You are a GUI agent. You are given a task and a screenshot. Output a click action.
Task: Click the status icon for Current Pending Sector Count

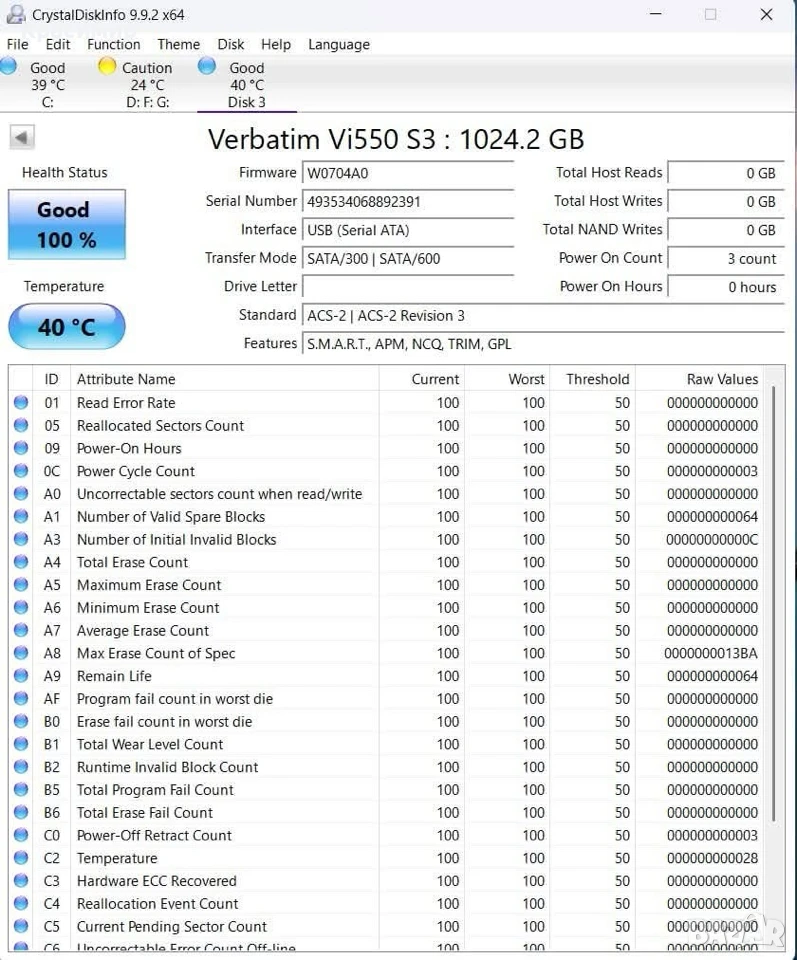[21, 926]
